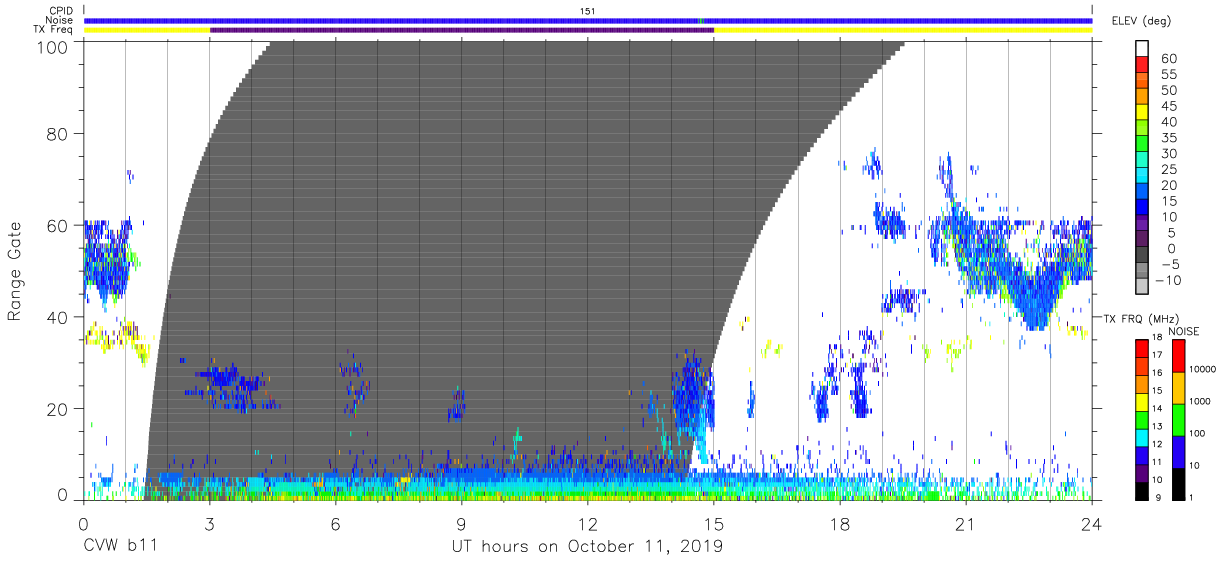Click the 20 tick on the Range Gate axis
Screen dimensions: 1228x567
[x=58, y=408]
